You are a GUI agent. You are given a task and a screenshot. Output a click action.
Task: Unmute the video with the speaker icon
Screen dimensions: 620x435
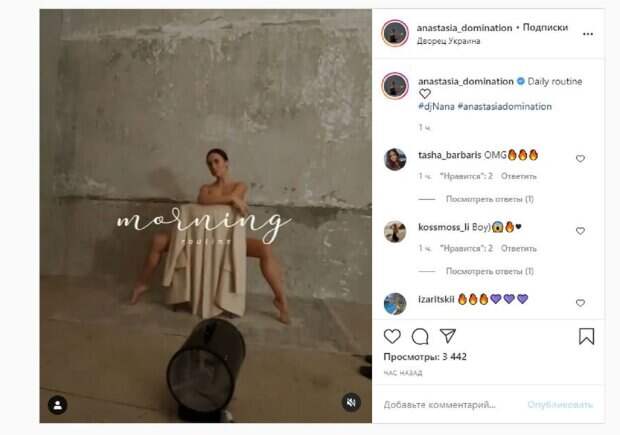pyautogui.click(x=351, y=403)
